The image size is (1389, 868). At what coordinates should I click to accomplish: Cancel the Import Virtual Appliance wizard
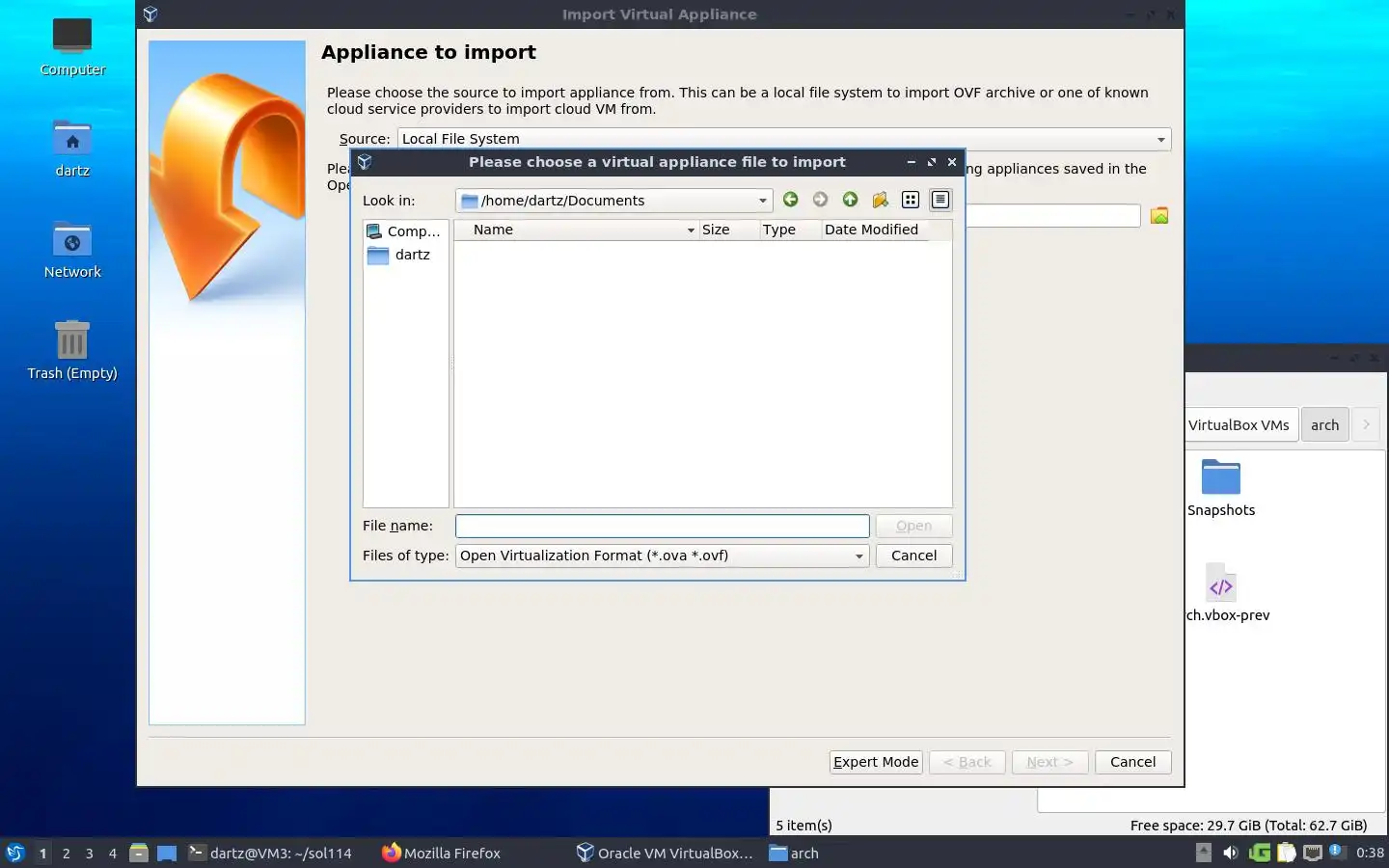(1132, 762)
